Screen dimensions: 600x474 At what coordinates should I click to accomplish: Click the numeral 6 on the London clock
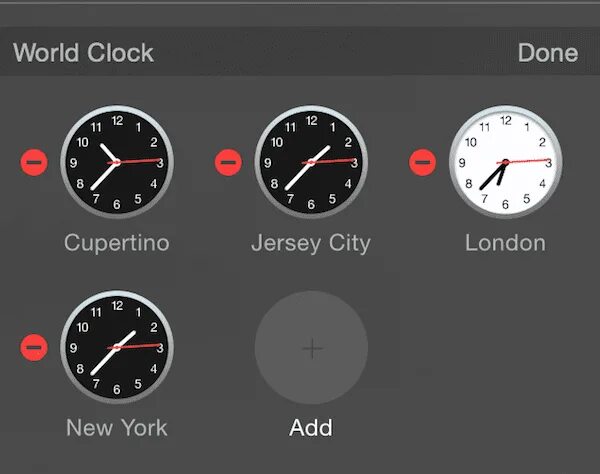pos(505,205)
